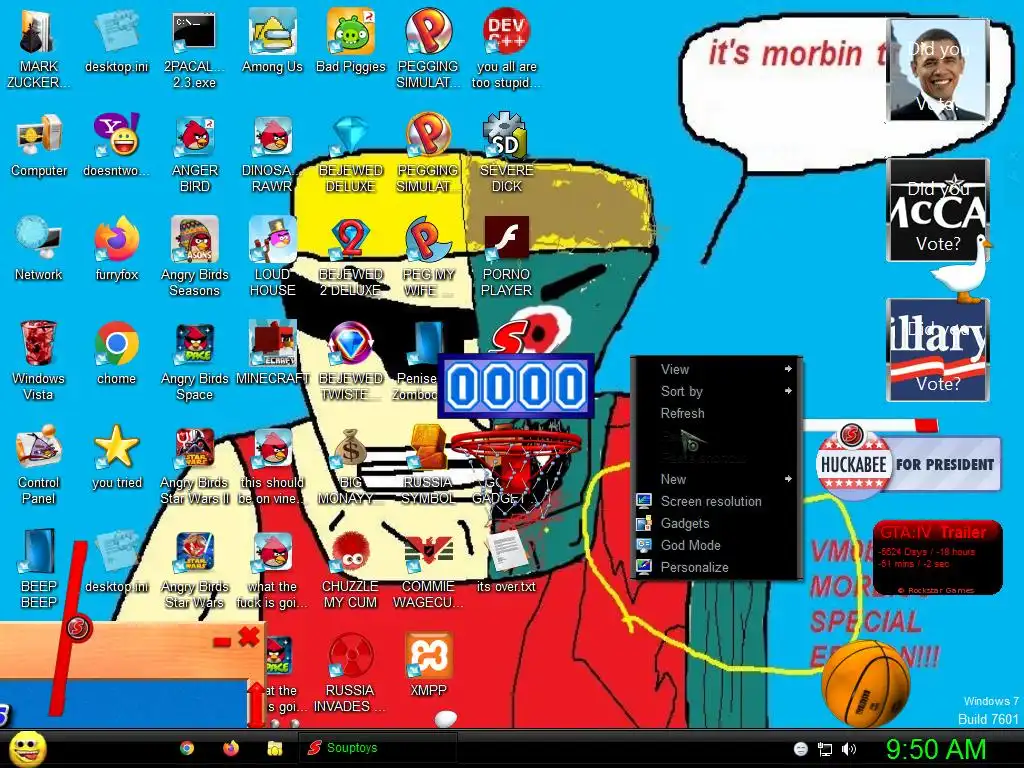
Task: Click the 9:50 AM clock
Action: tap(936, 749)
